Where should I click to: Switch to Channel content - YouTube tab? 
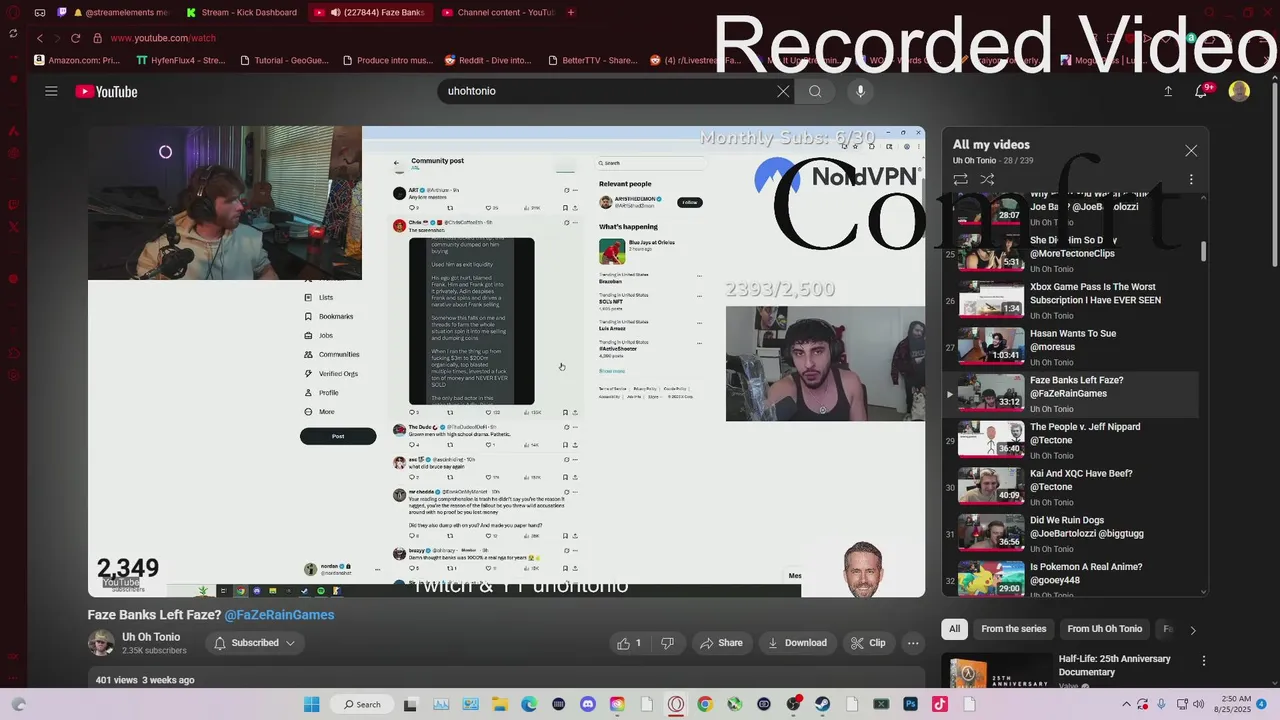(497, 12)
